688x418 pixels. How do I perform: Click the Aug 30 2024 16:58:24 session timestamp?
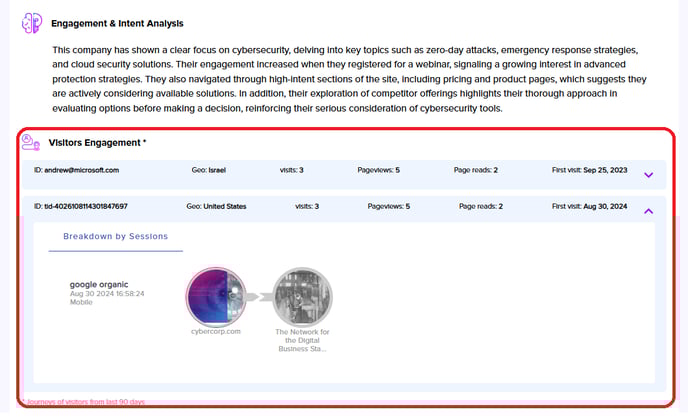pyautogui.click(x=108, y=294)
